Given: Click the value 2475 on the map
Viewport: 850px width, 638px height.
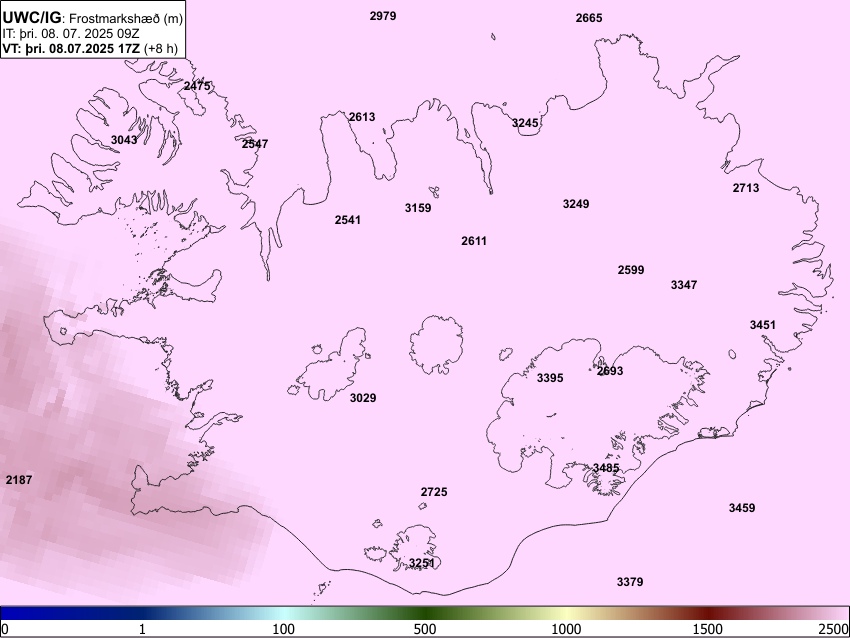Looking at the screenshot, I should (197, 86).
